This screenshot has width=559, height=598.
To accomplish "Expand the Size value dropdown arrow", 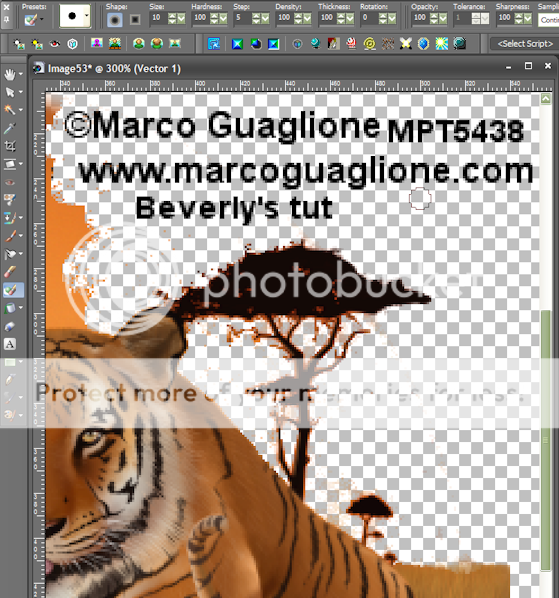I will (181, 18).
